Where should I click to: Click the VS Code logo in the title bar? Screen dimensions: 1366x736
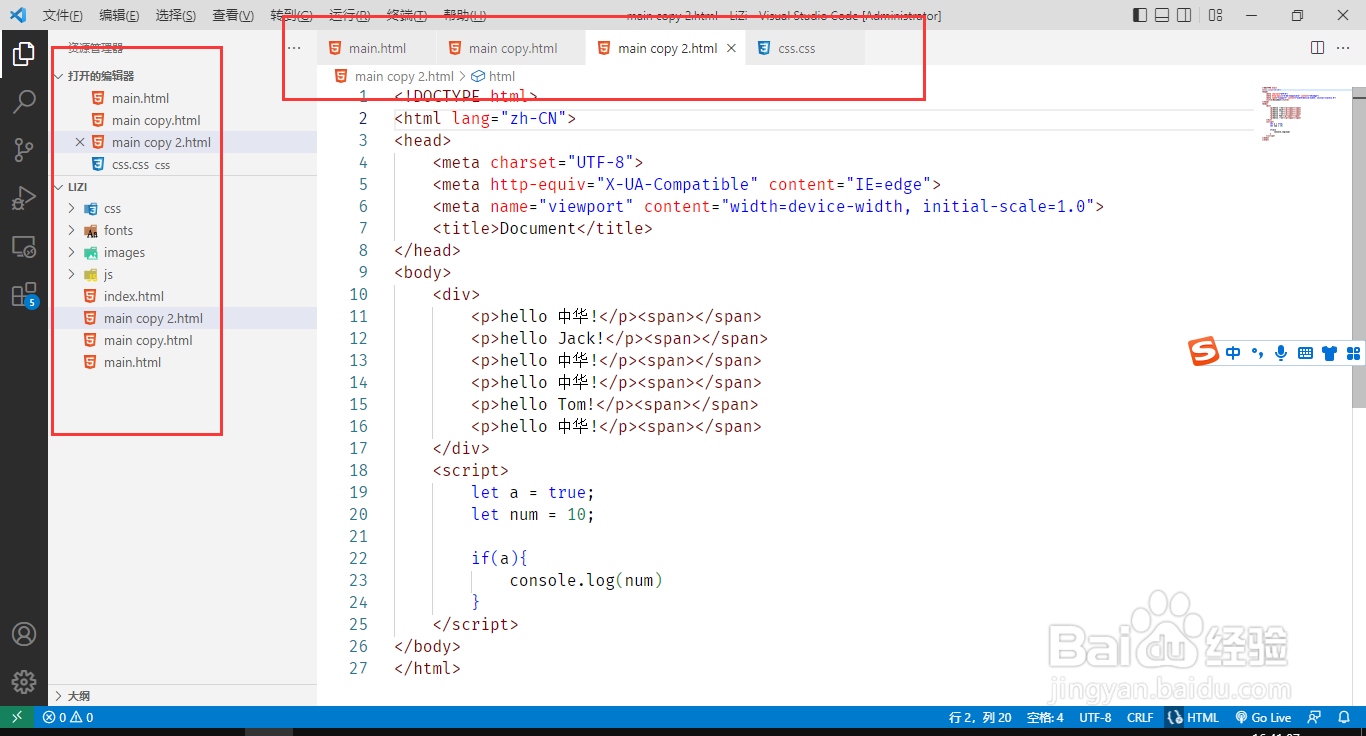18,15
